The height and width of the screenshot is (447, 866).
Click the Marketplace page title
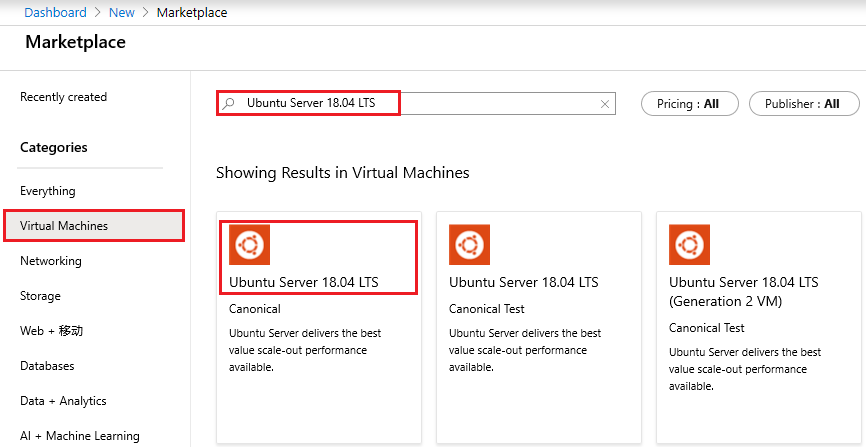pos(76,42)
